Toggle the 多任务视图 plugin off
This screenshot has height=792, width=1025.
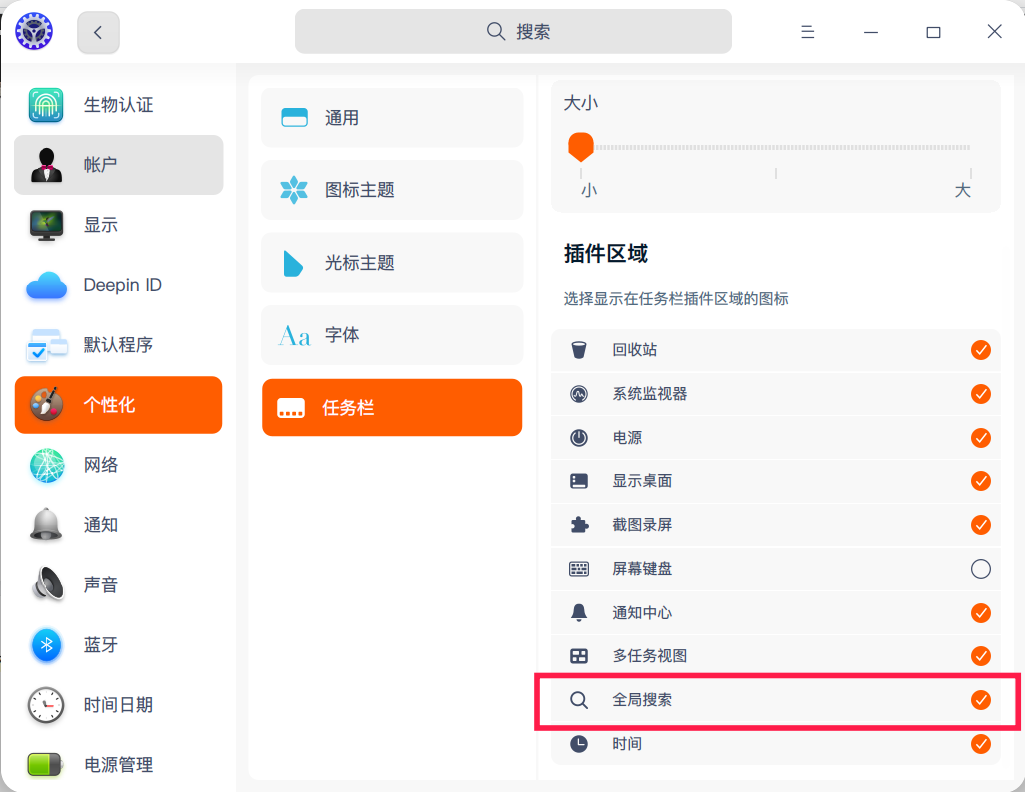[x=980, y=656]
